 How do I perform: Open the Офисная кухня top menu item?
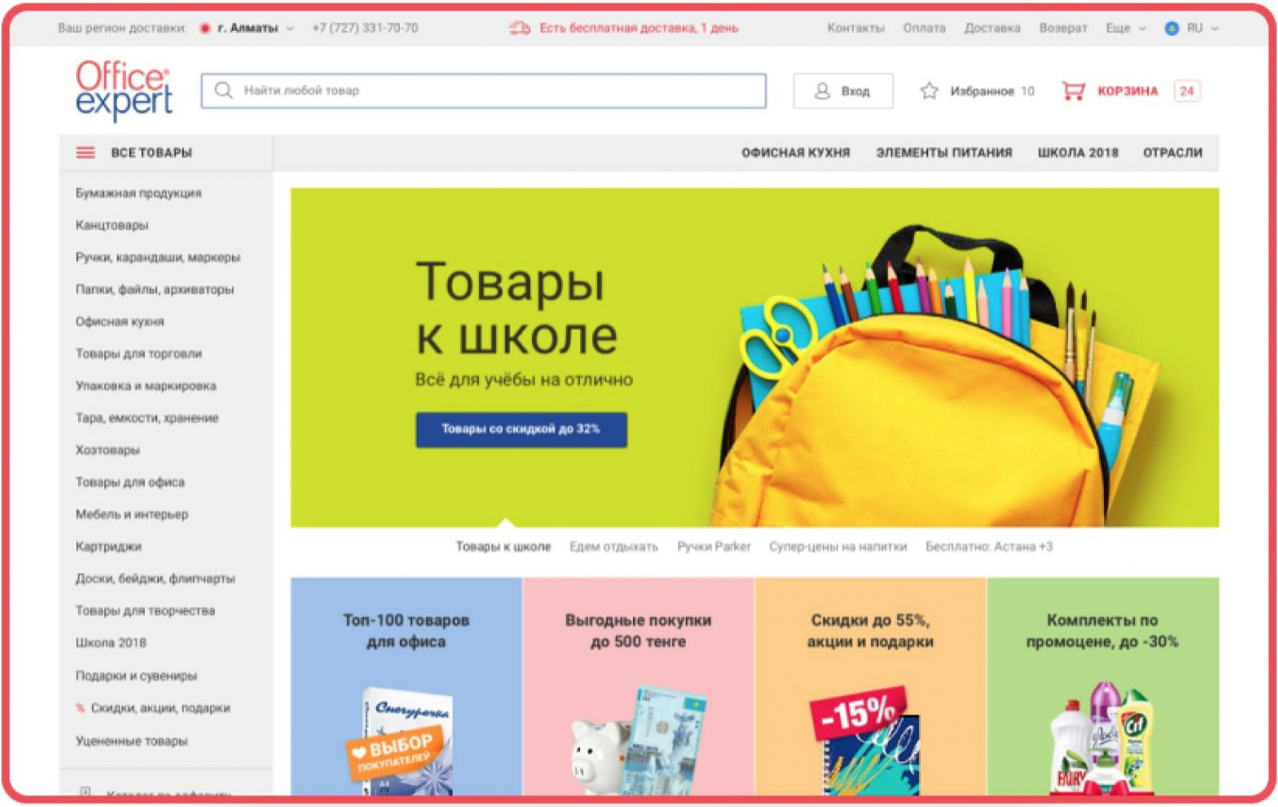tap(795, 153)
